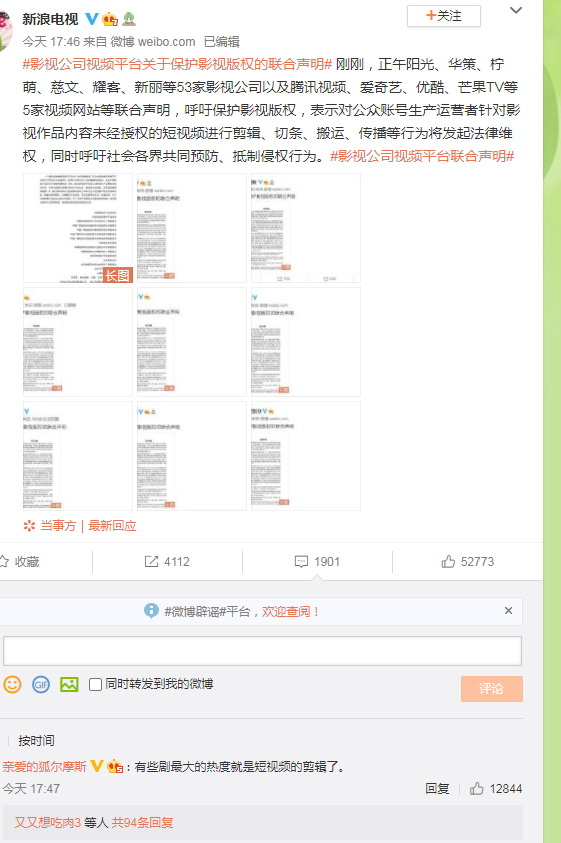Click the 收藏 favorite star button

pos(20,562)
